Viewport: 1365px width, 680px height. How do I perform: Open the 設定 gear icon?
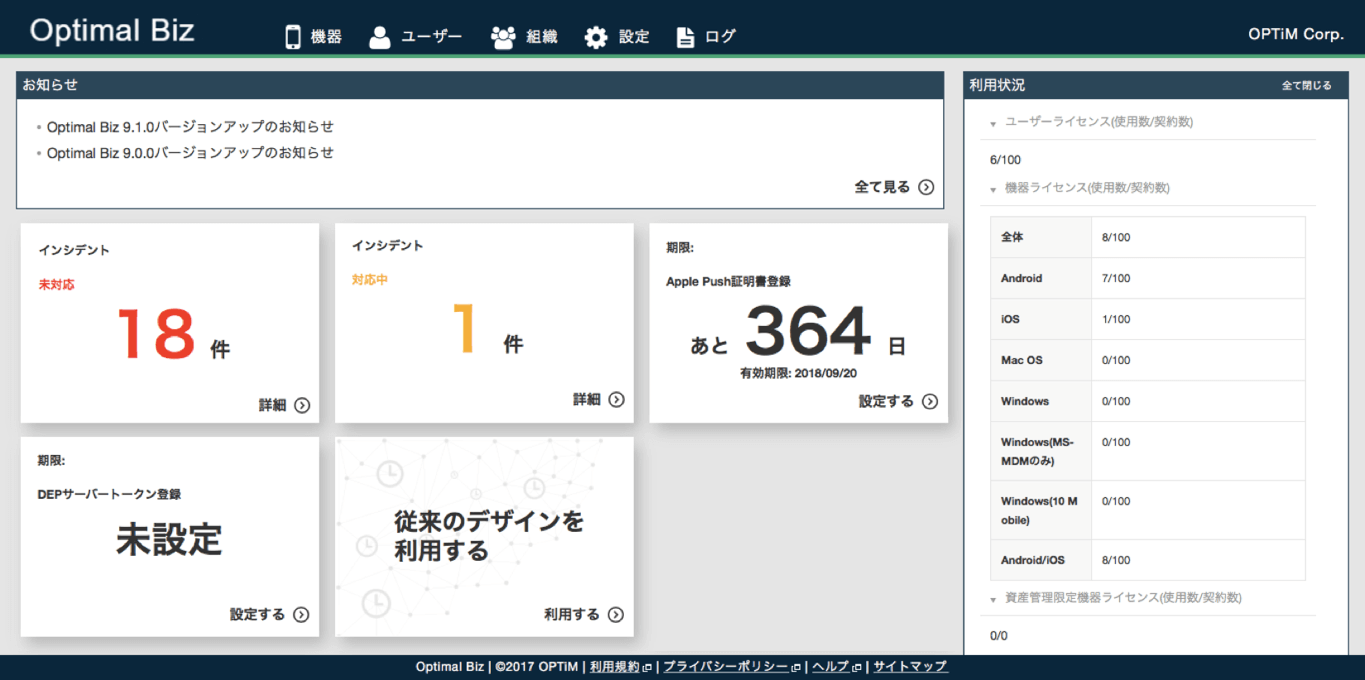595,36
